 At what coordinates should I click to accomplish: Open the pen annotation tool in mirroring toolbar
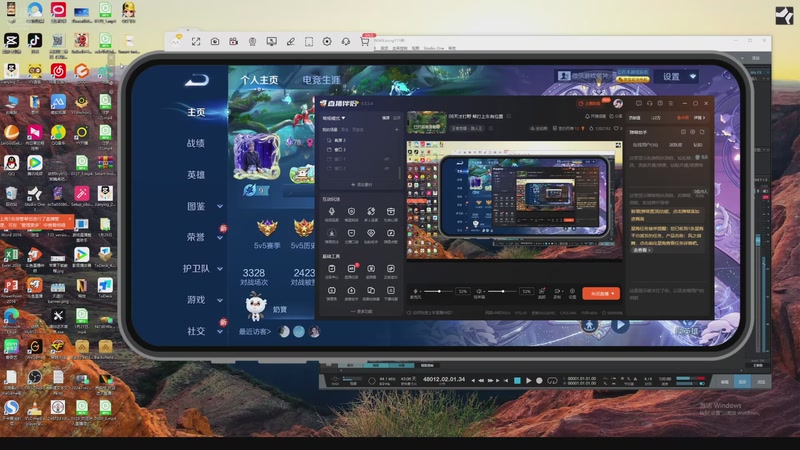coord(290,42)
